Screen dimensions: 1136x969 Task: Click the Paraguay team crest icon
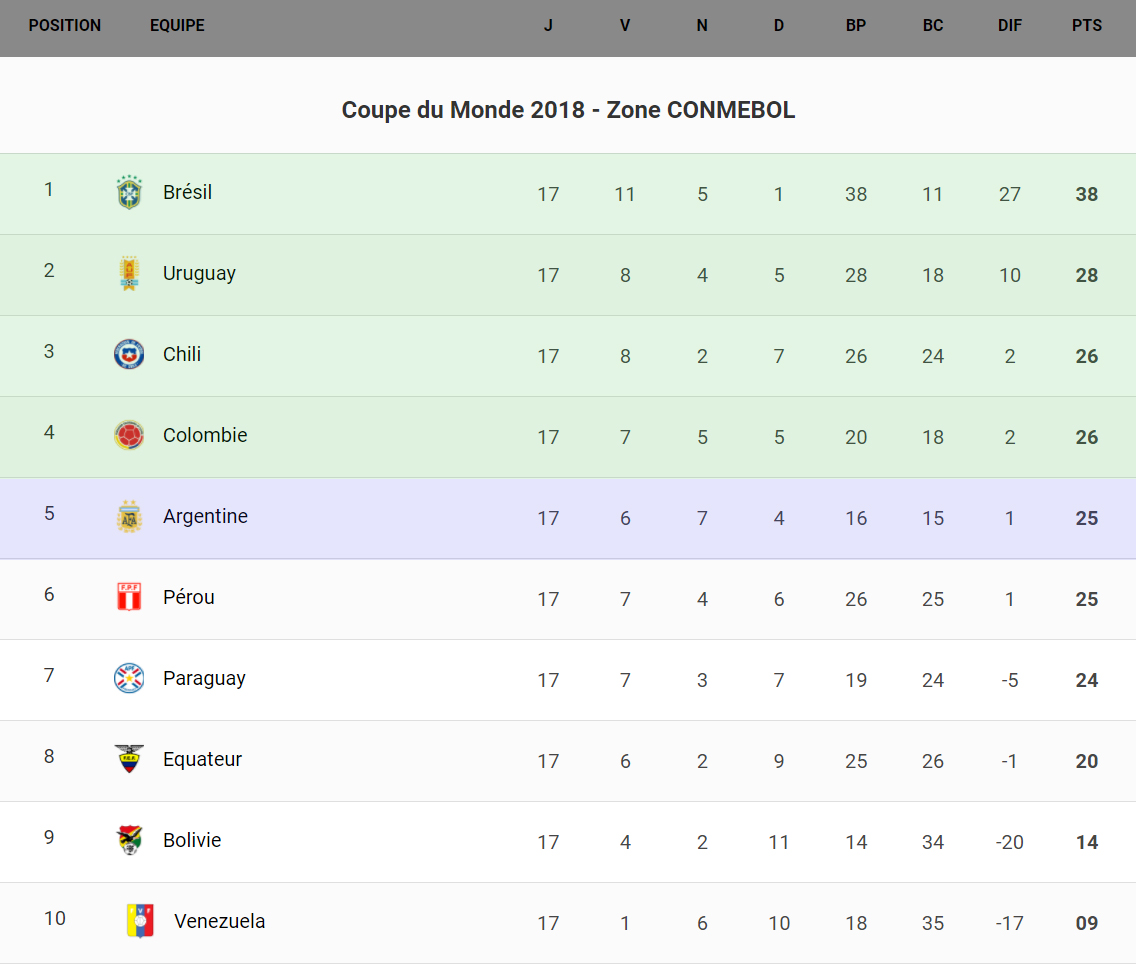point(129,678)
